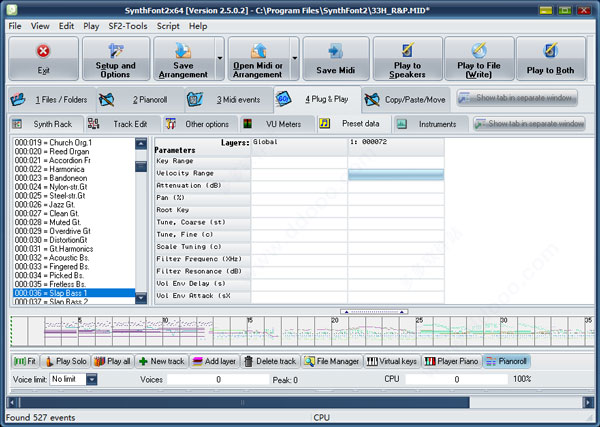This screenshot has height=427, width=600.
Task: Click layer header 1: 000072
Action: click(396, 147)
